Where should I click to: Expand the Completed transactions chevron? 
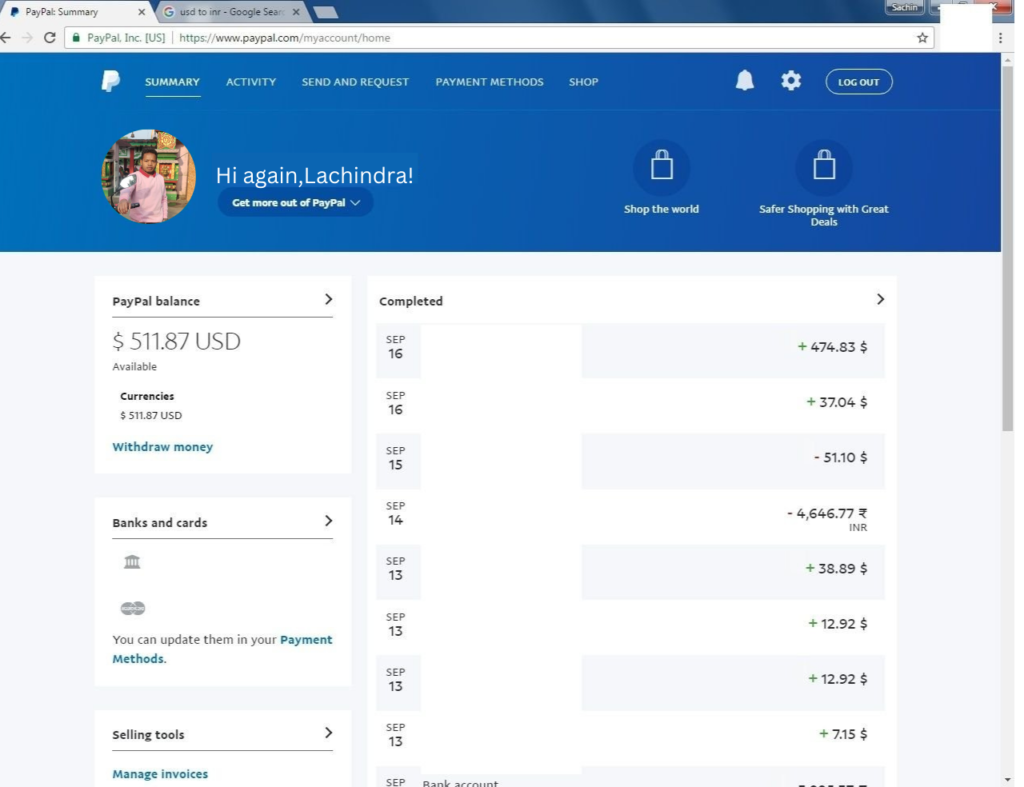880,299
